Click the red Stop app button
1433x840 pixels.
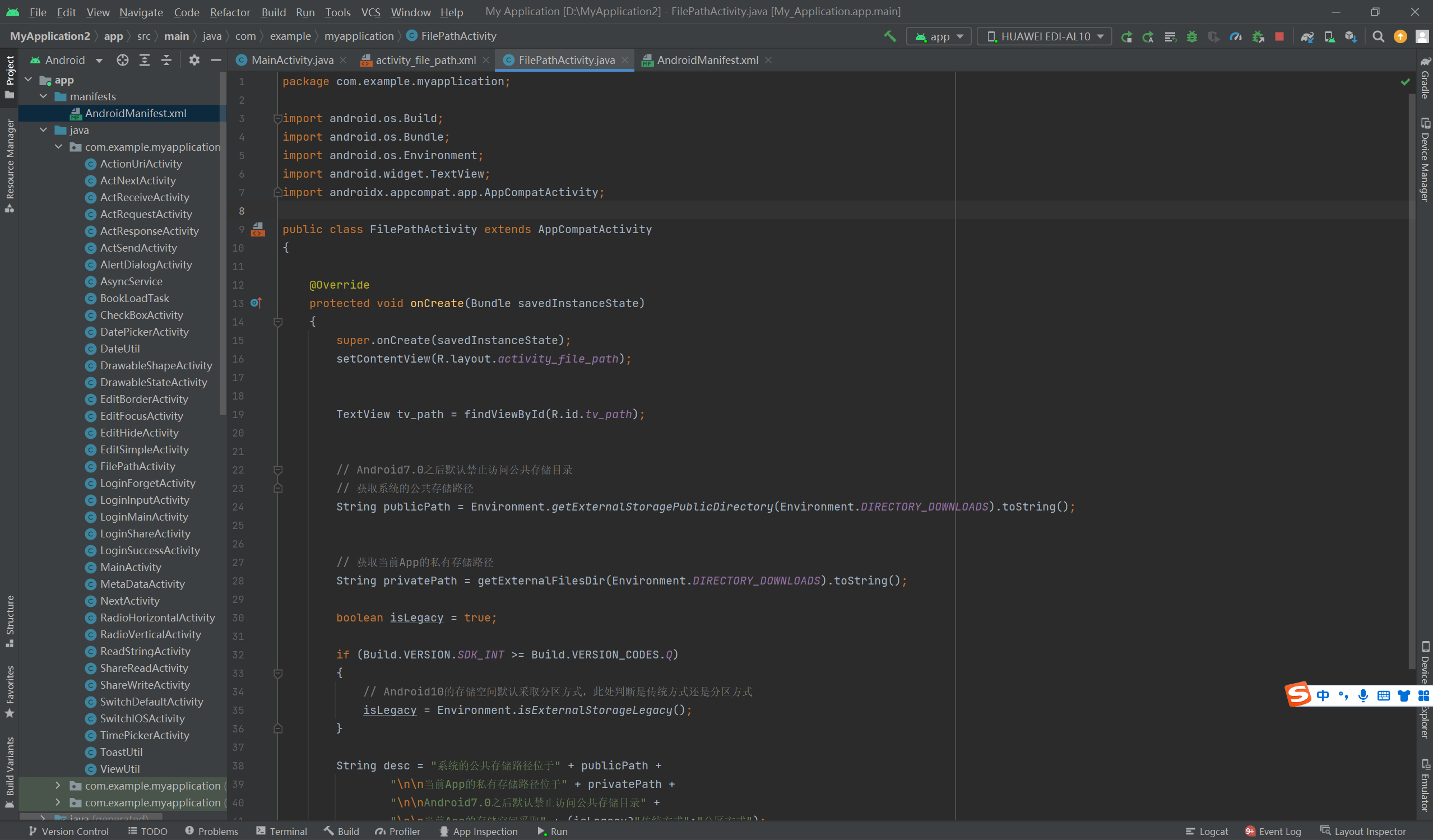[x=1279, y=36]
